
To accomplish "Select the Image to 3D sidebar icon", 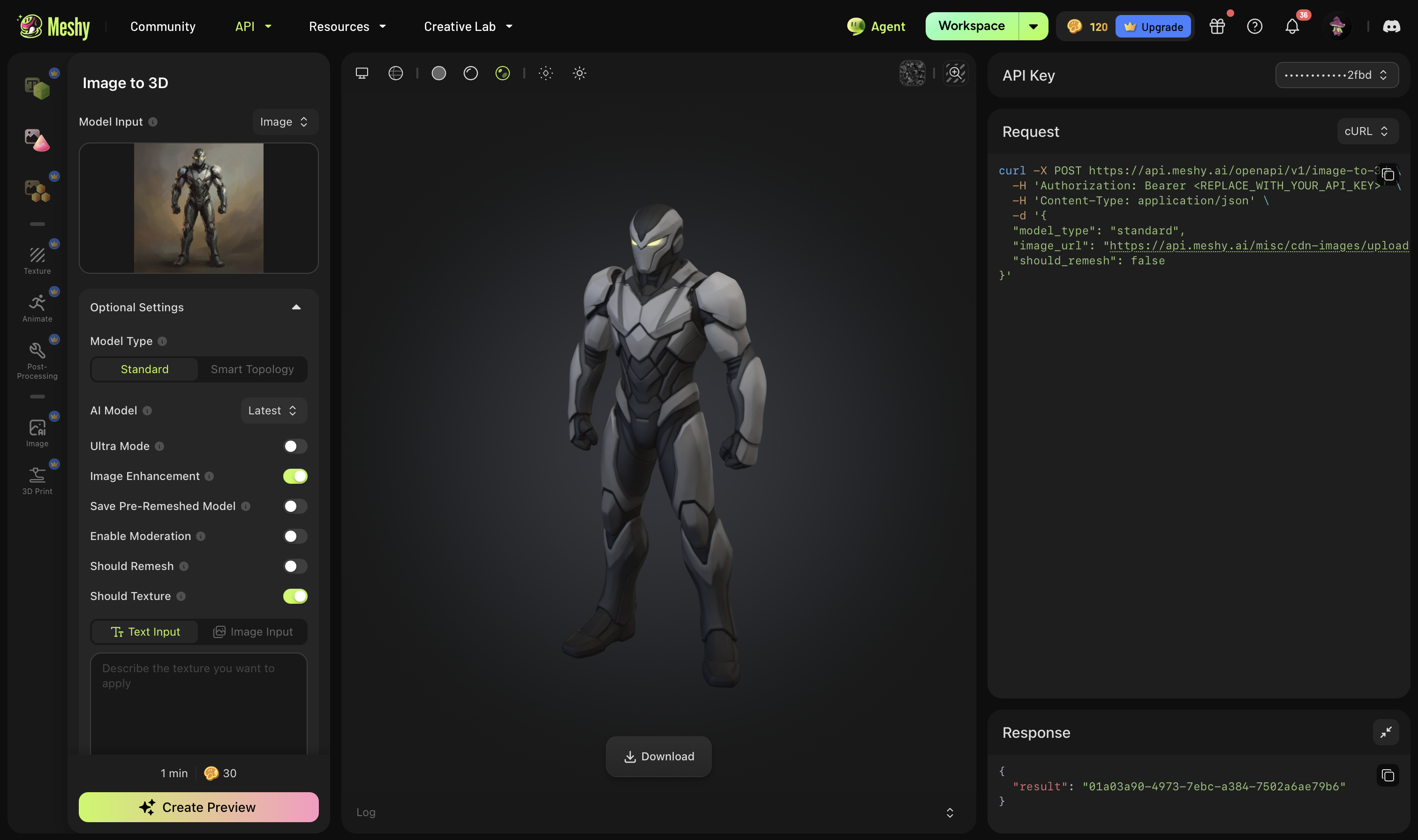I will pyautogui.click(x=37, y=139).
